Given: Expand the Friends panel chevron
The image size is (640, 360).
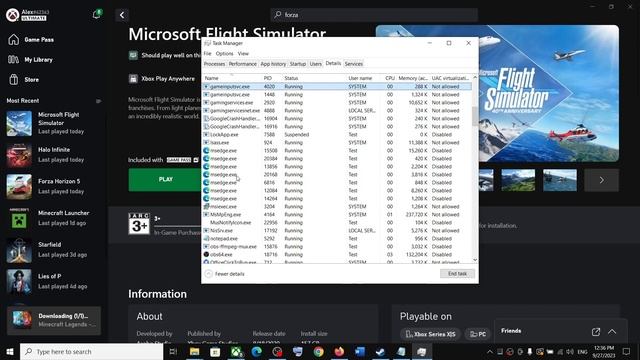Looking at the screenshot, I should [x=612, y=331].
